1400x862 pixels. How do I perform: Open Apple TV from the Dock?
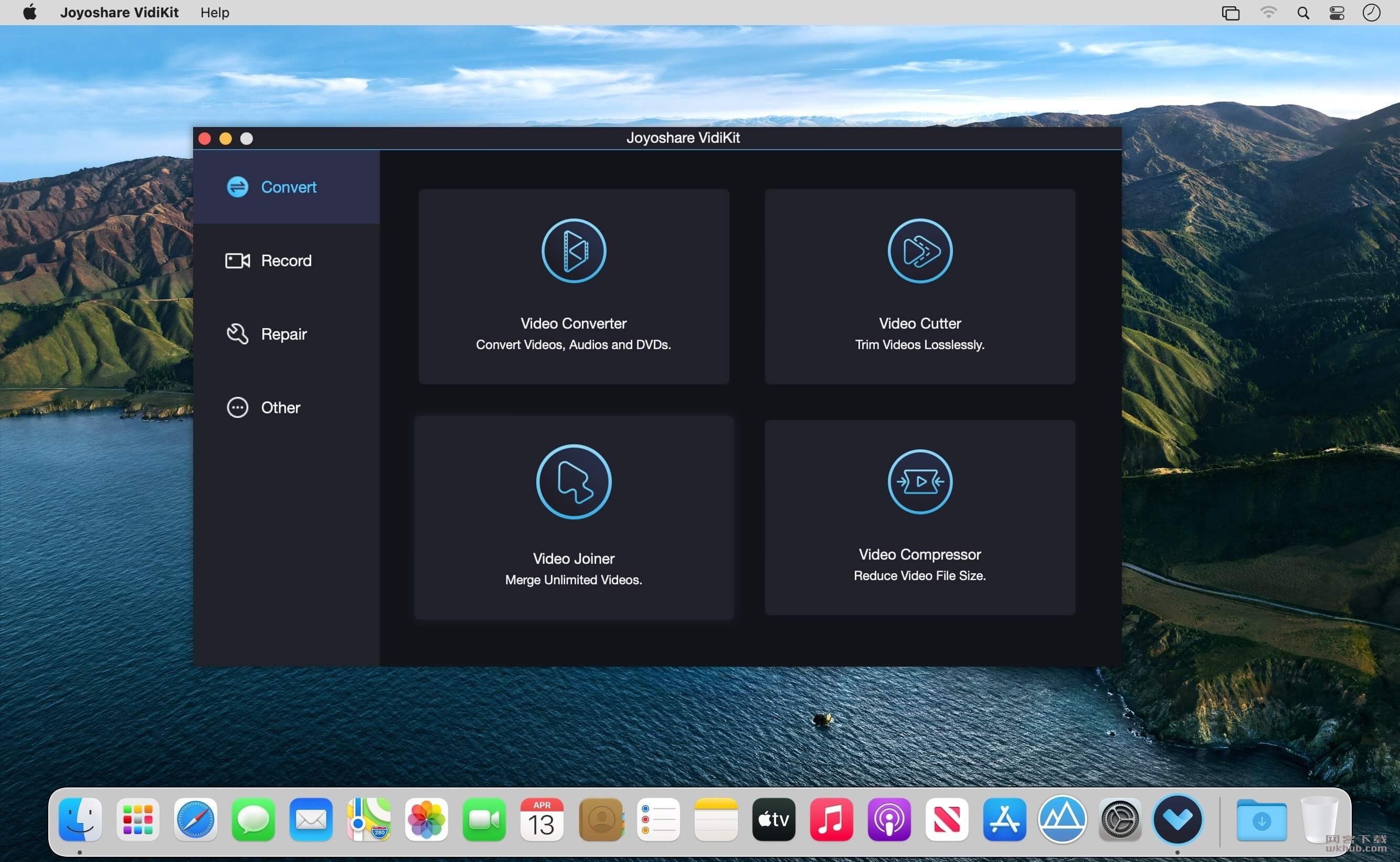774,820
